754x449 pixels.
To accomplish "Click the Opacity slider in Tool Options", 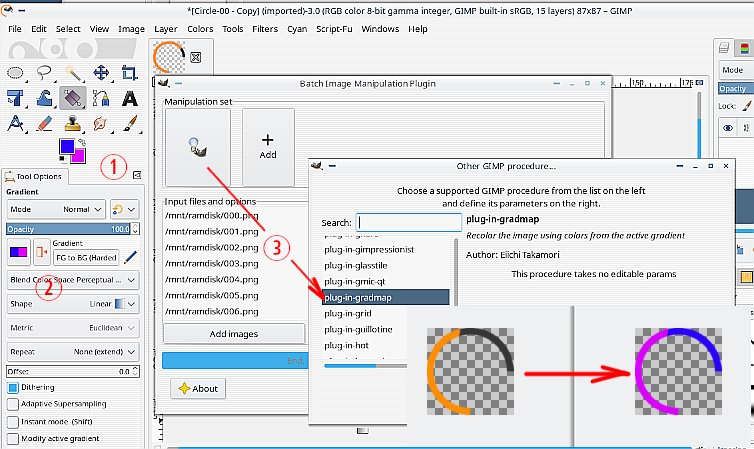I will click(69, 229).
